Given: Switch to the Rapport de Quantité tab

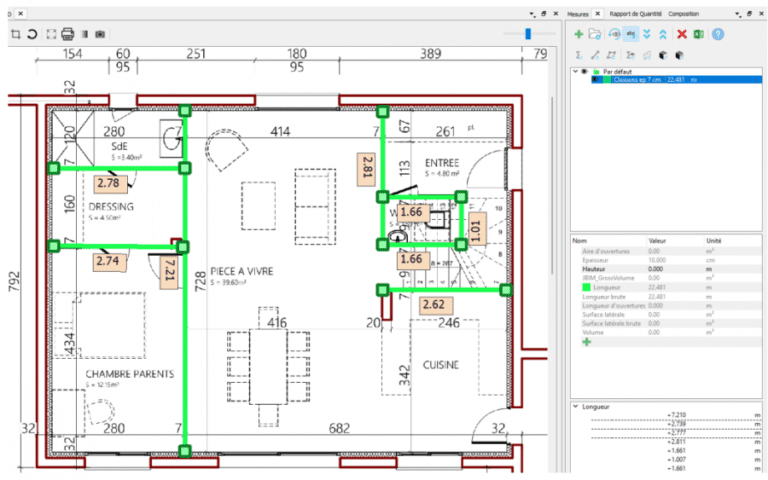Looking at the screenshot, I should click(635, 14).
